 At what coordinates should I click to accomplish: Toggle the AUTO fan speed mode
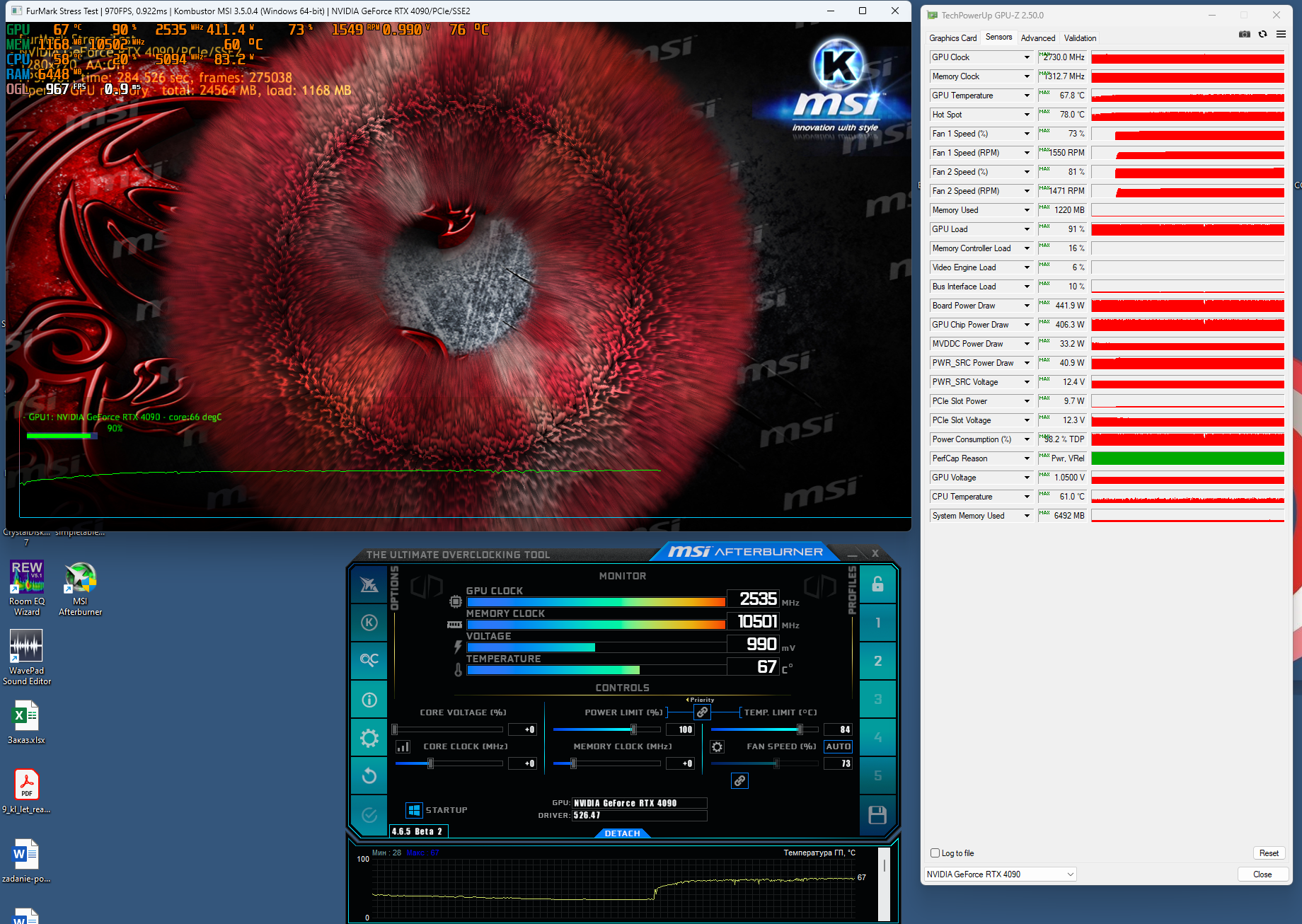tap(839, 746)
